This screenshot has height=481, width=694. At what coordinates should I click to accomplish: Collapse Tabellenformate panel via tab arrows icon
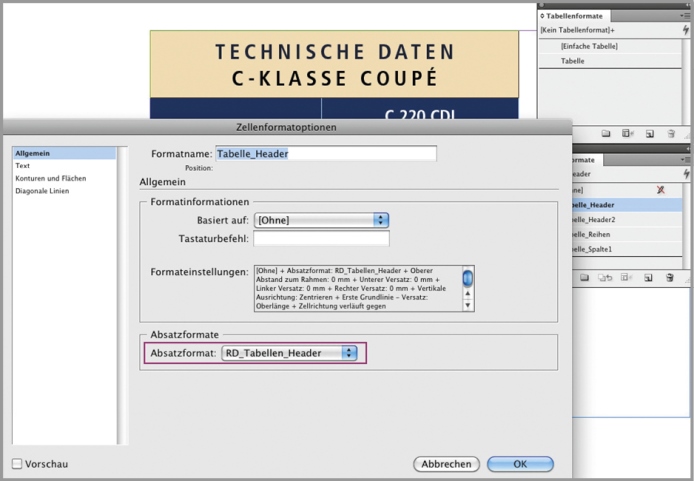click(x=542, y=16)
